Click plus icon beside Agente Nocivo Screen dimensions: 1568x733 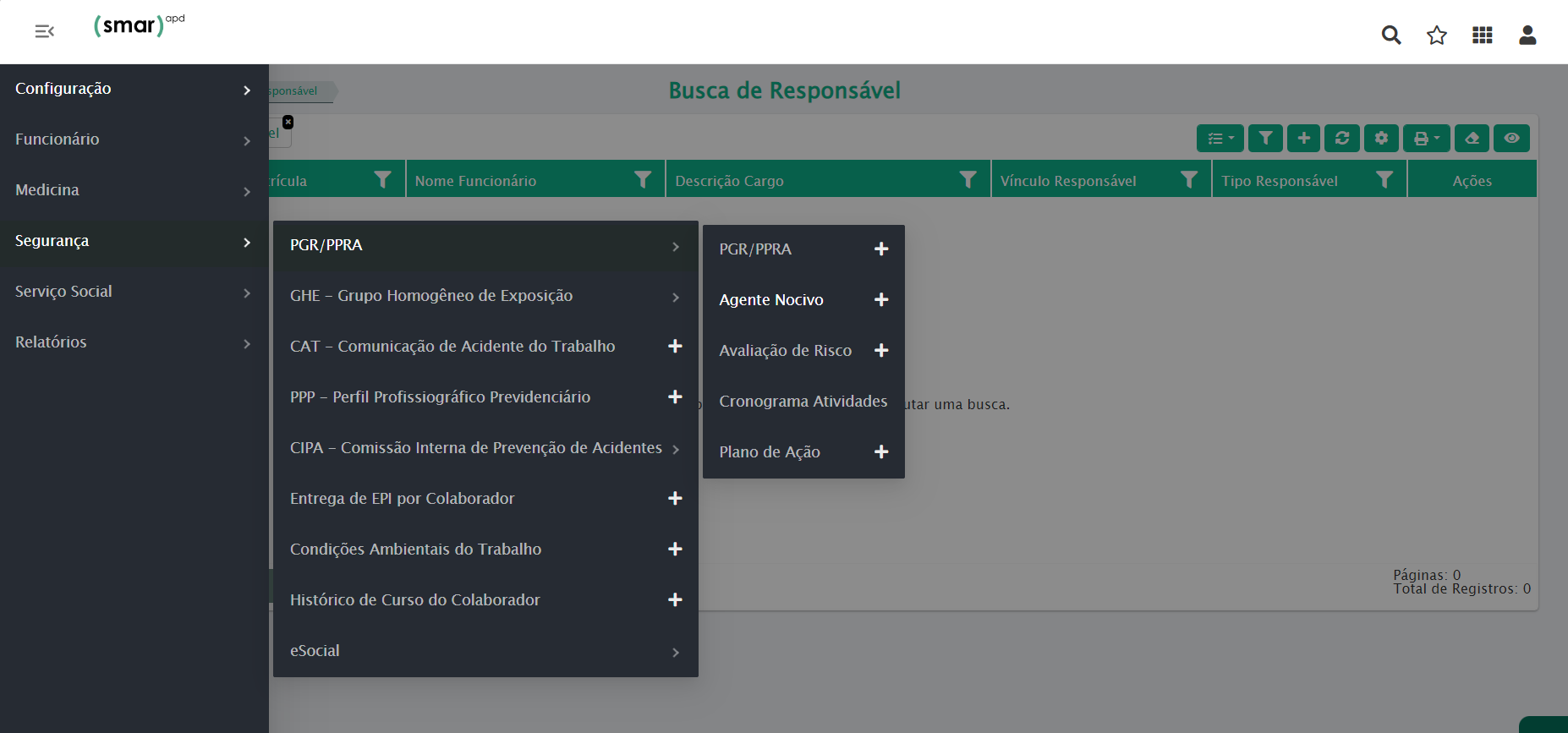point(881,300)
